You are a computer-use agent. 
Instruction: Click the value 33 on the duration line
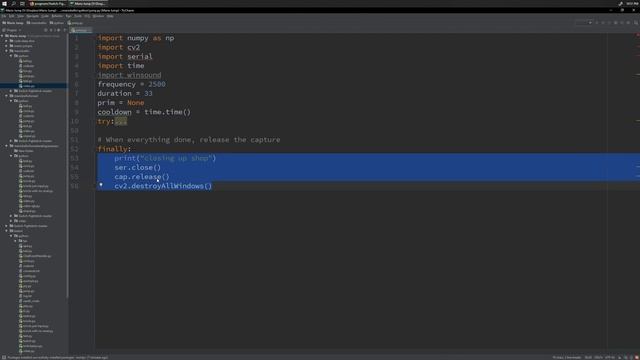[148, 93]
